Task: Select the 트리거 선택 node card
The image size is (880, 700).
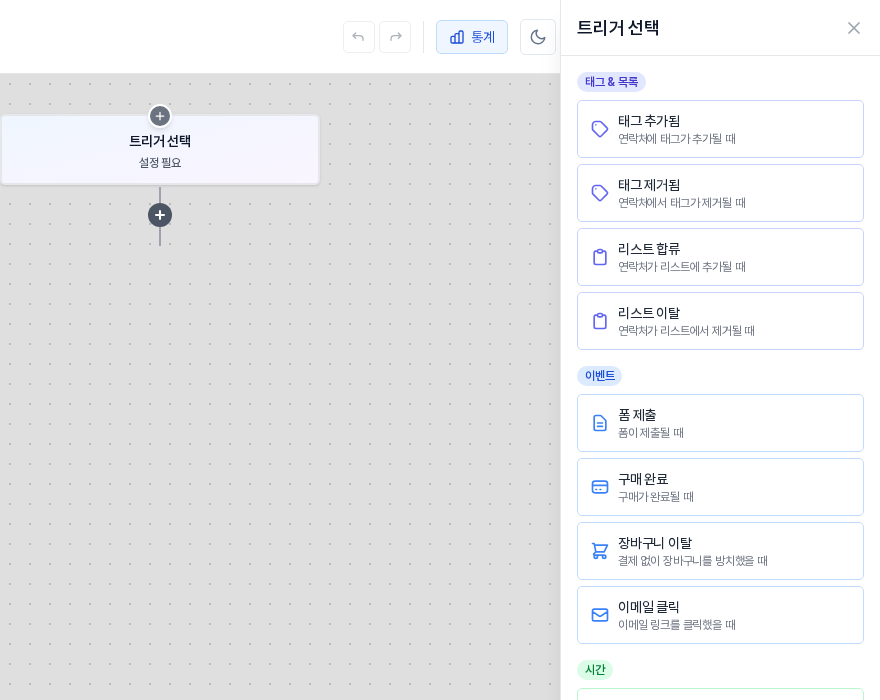Action: (160, 150)
